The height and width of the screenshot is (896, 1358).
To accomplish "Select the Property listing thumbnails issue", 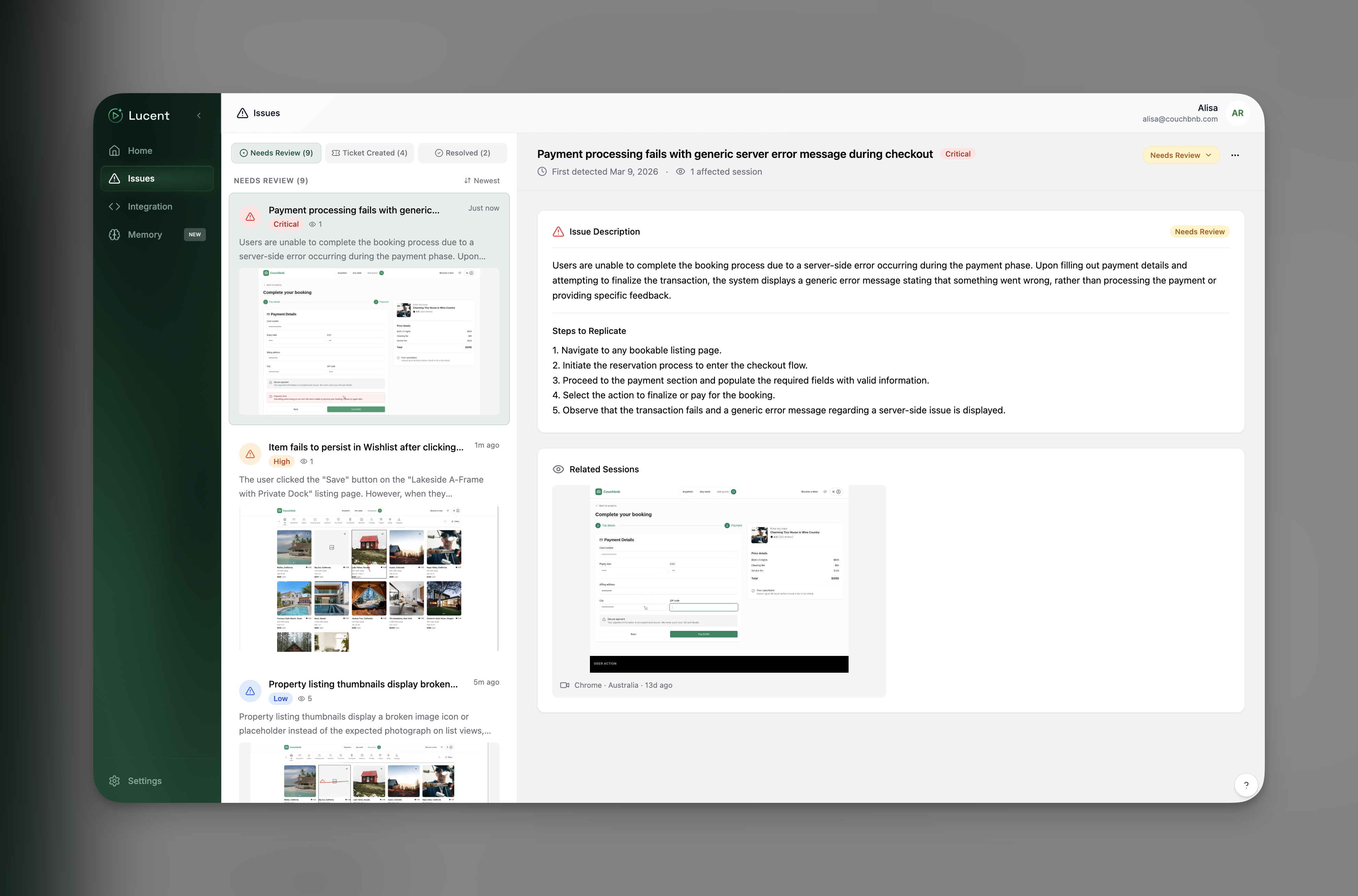I will [363, 685].
